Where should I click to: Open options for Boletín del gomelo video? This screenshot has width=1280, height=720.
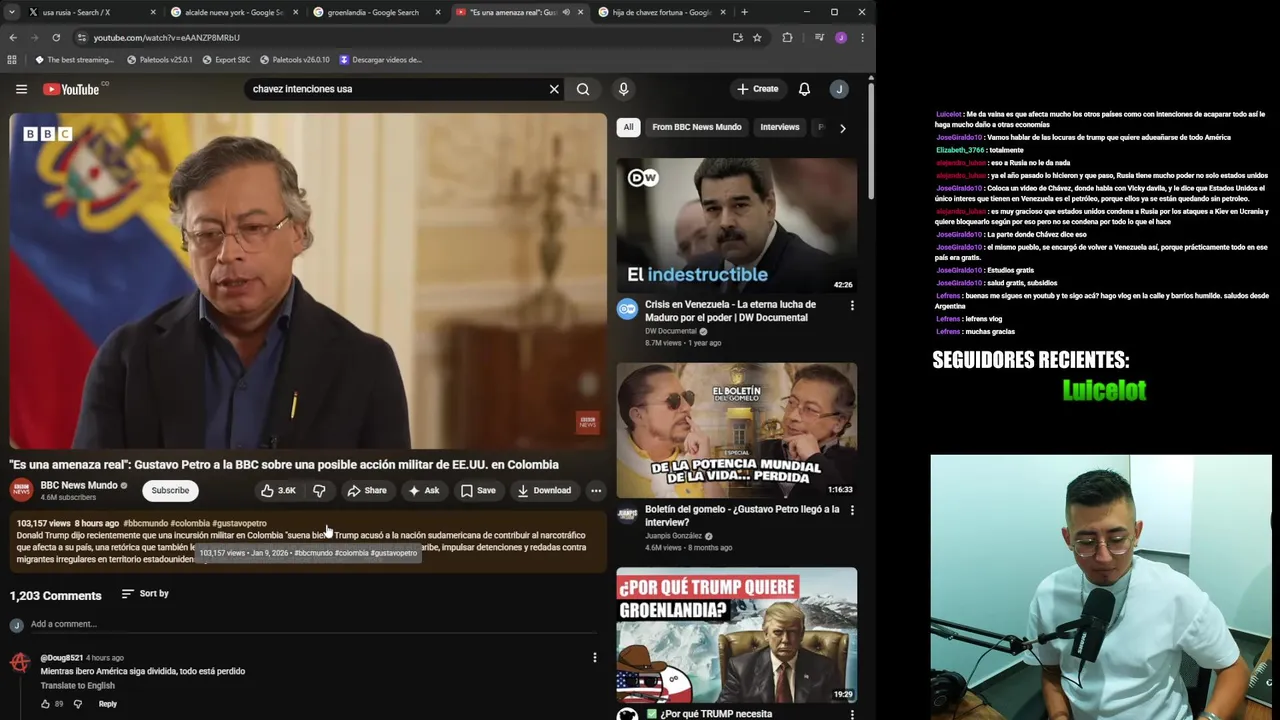(x=852, y=511)
